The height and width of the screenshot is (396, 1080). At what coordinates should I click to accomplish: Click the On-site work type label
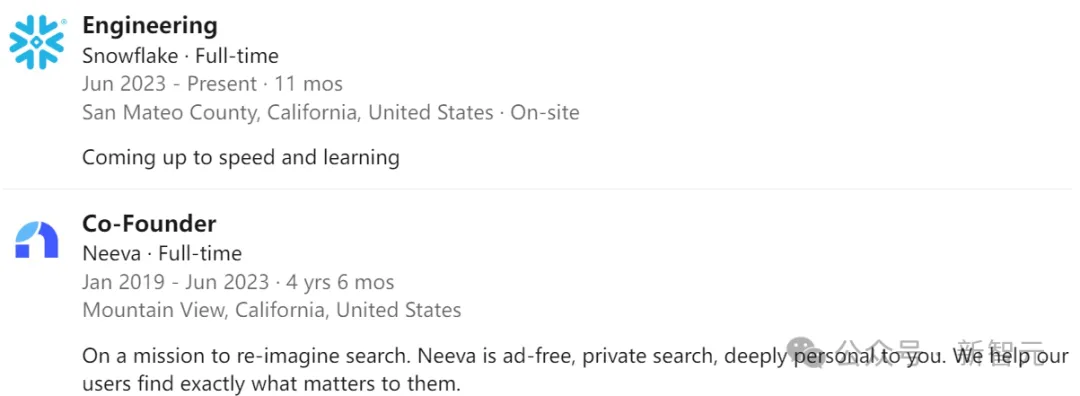(x=545, y=112)
